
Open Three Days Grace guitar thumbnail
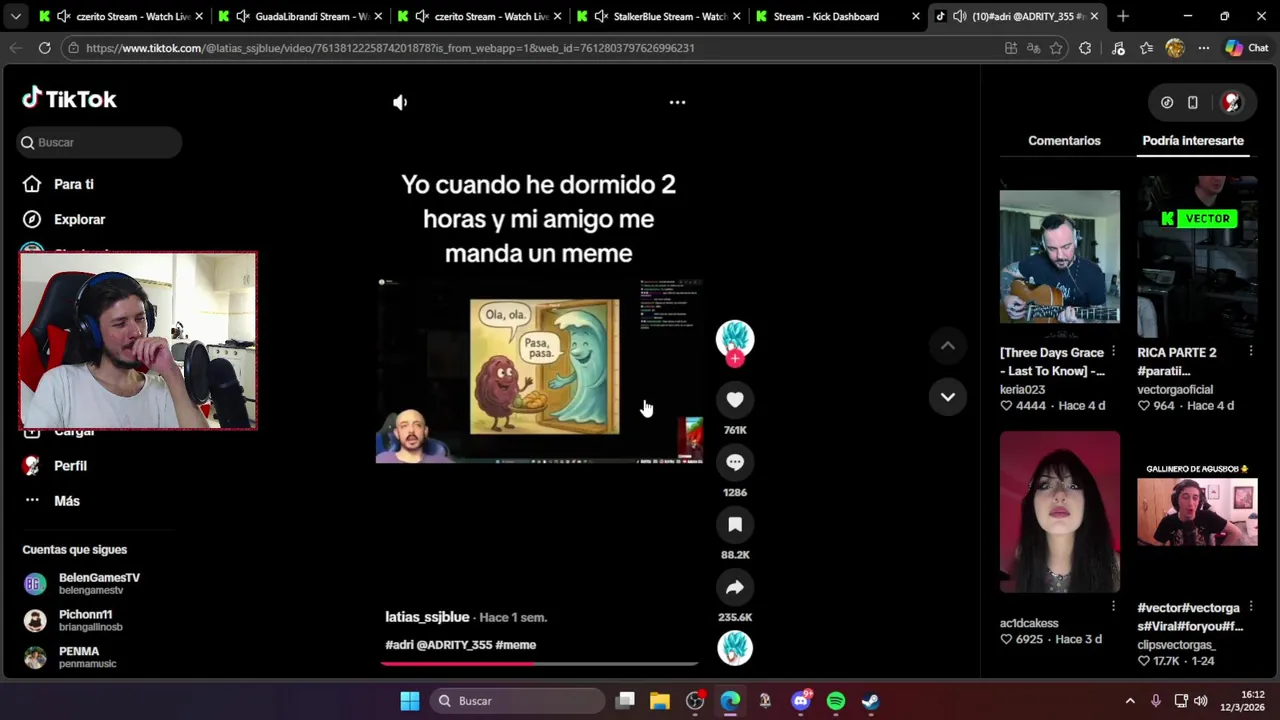1060,257
